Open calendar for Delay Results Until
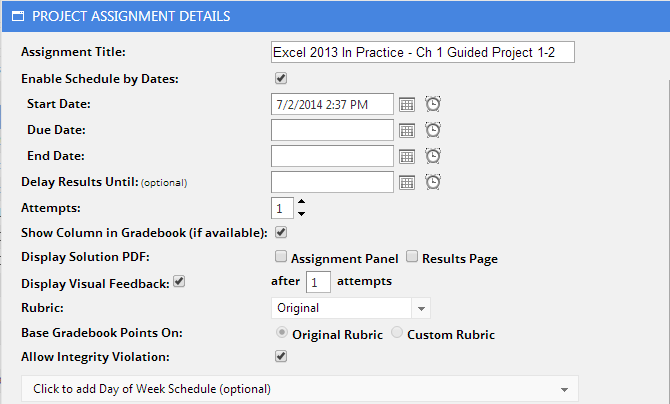 (x=406, y=183)
